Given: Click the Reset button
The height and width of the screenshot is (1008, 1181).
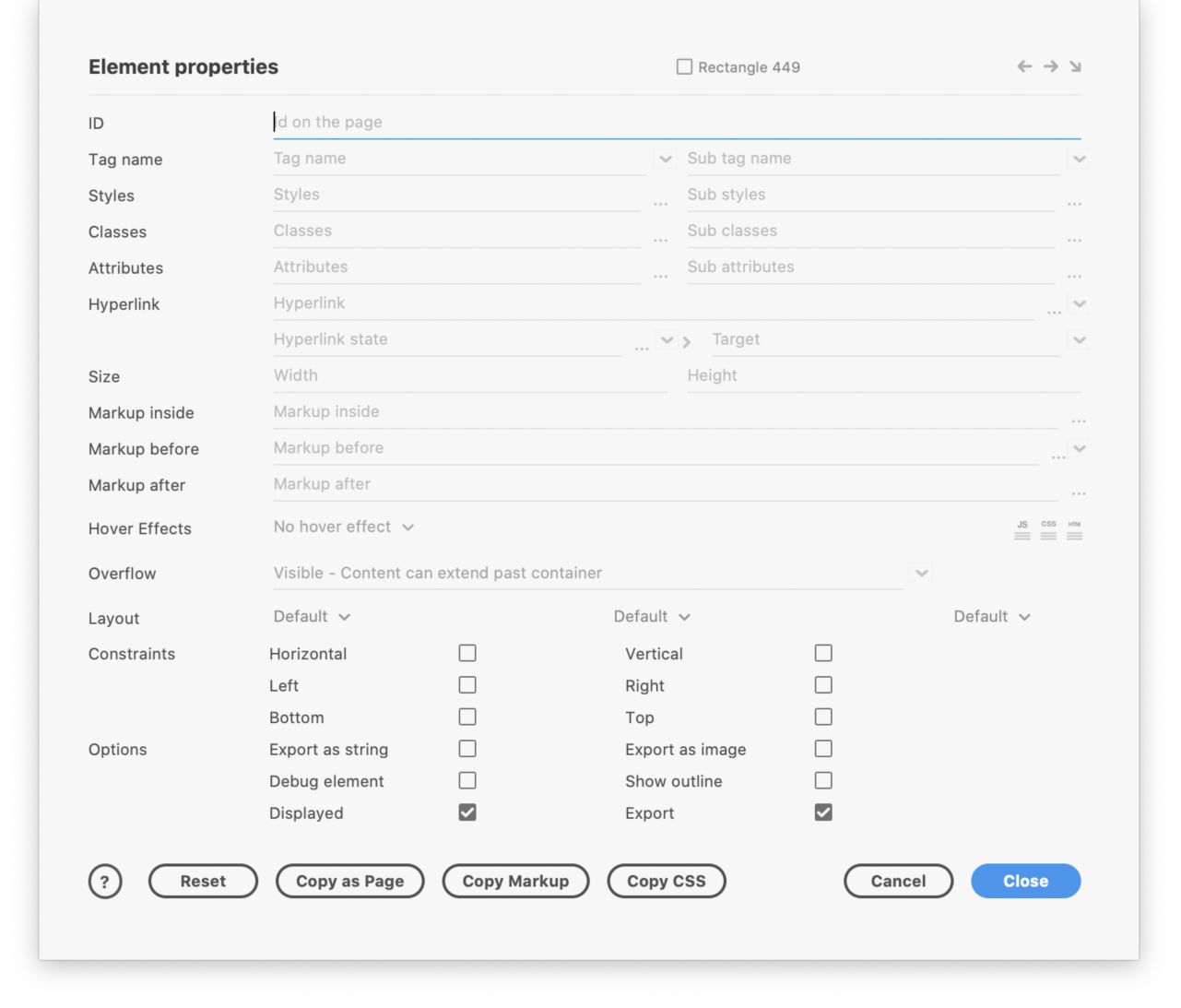Looking at the screenshot, I should coord(203,882).
